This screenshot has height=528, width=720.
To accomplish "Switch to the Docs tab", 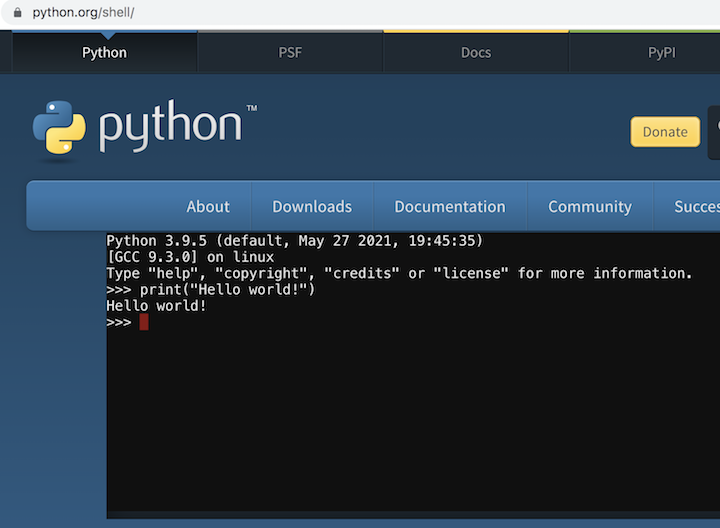I will click(x=476, y=52).
